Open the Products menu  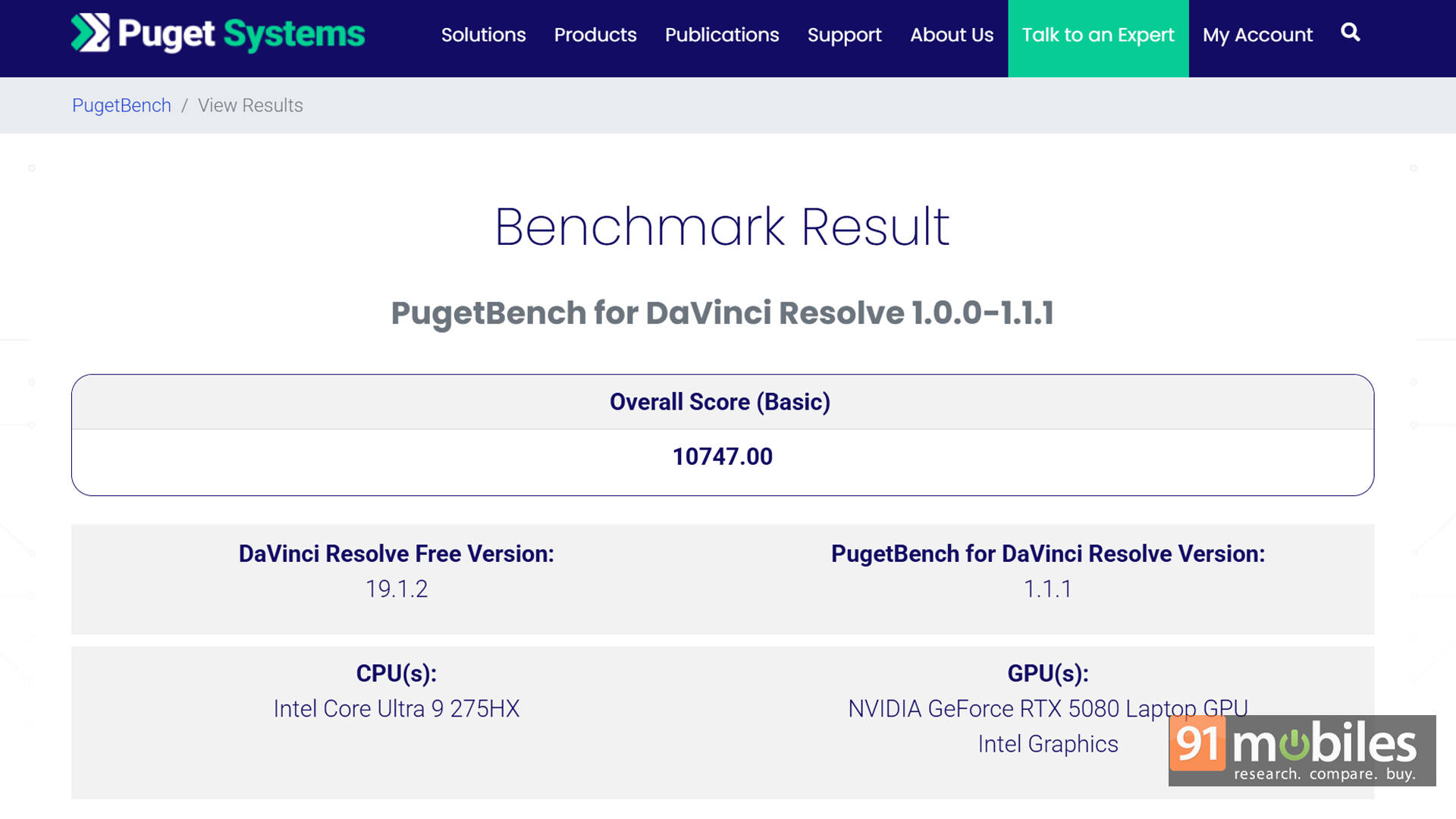[595, 35]
